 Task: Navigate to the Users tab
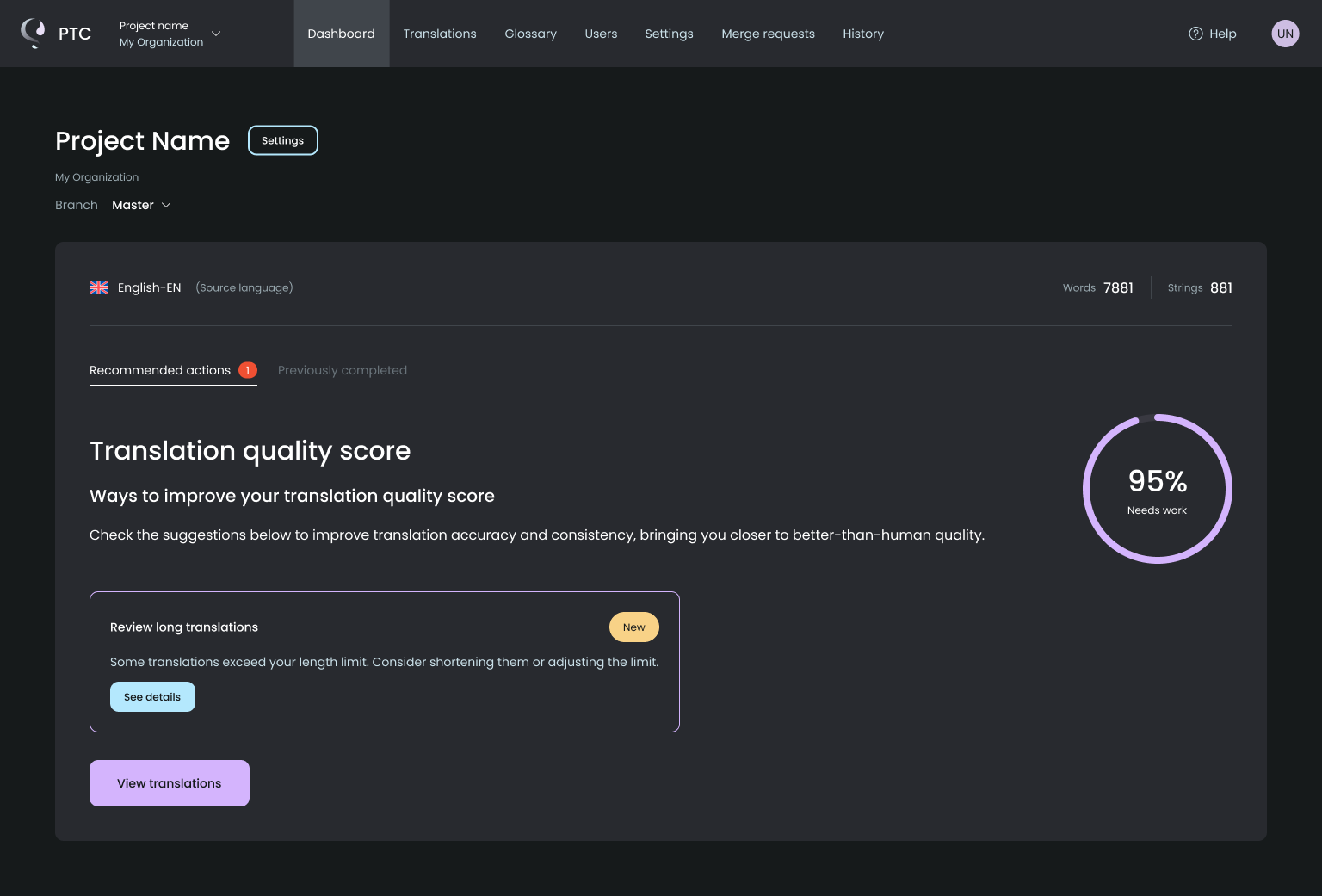[601, 34]
